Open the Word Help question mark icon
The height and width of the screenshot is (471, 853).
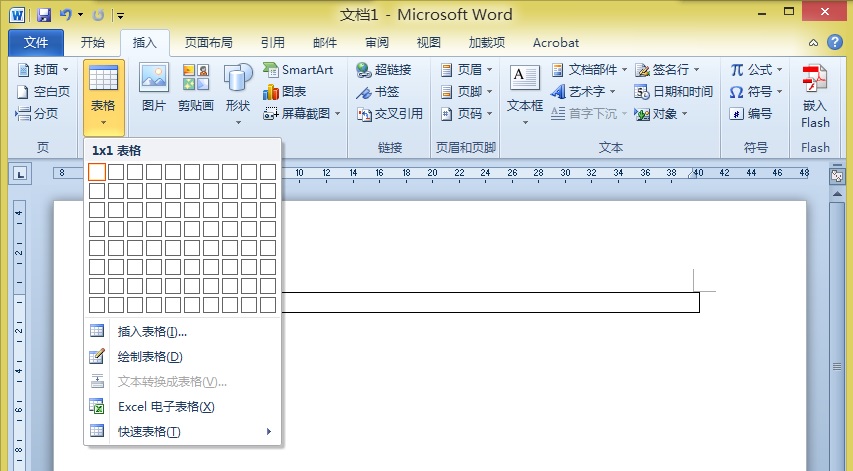click(x=835, y=43)
